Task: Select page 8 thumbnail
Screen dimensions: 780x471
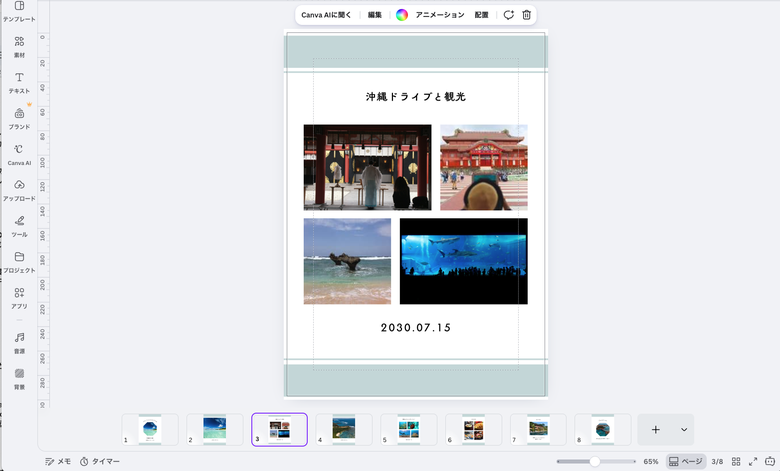Action: click(603, 429)
